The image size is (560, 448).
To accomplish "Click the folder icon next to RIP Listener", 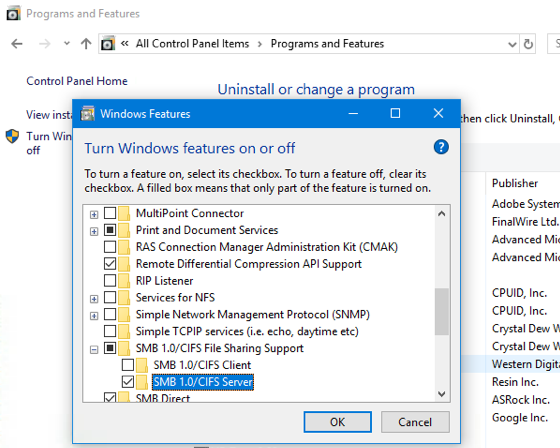I will tap(124, 281).
